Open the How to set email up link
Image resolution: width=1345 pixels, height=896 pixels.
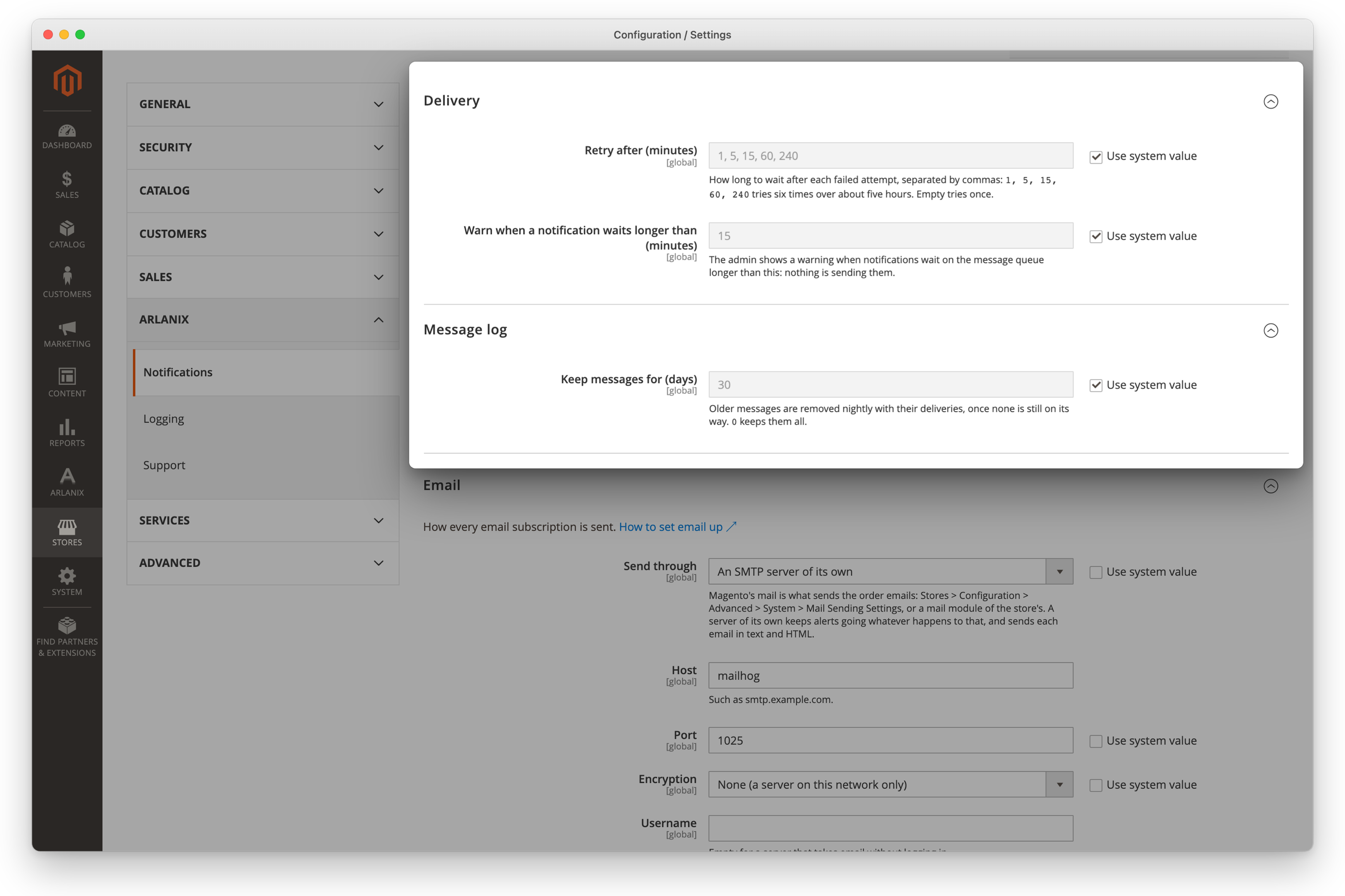pyautogui.click(x=678, y=527)
